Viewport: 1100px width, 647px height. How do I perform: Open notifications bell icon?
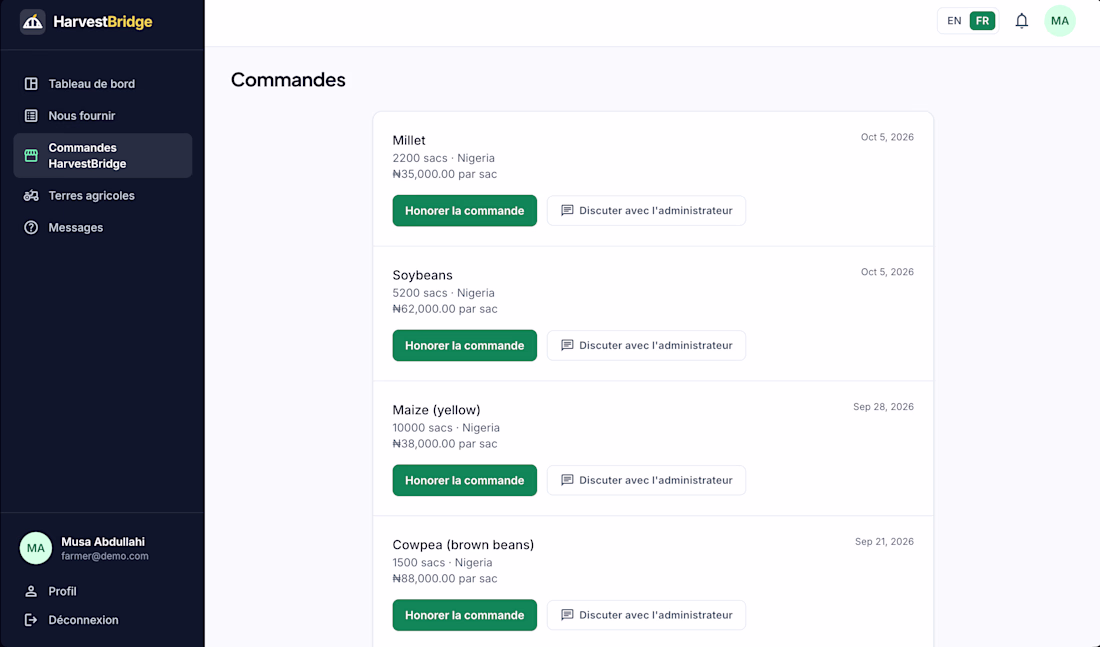(1021, 21)
